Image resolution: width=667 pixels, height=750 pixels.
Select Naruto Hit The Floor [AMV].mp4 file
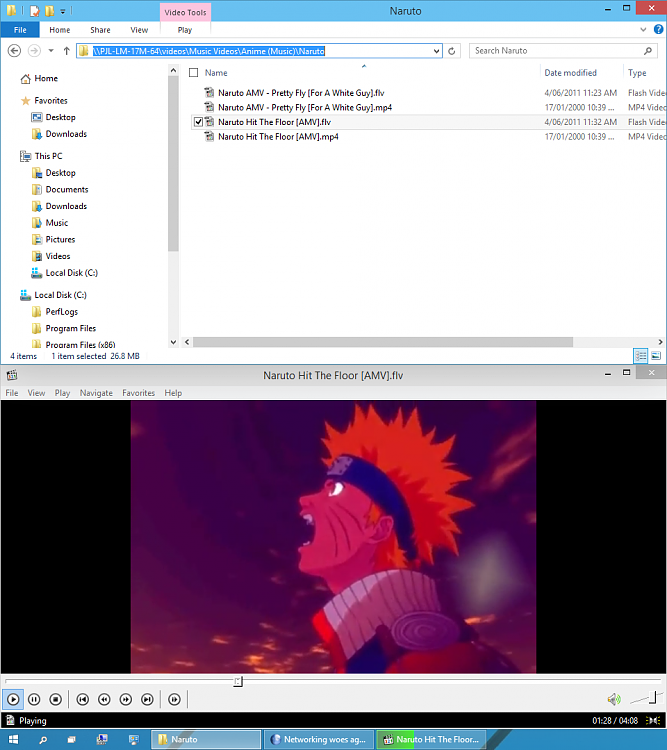(278, 137)
